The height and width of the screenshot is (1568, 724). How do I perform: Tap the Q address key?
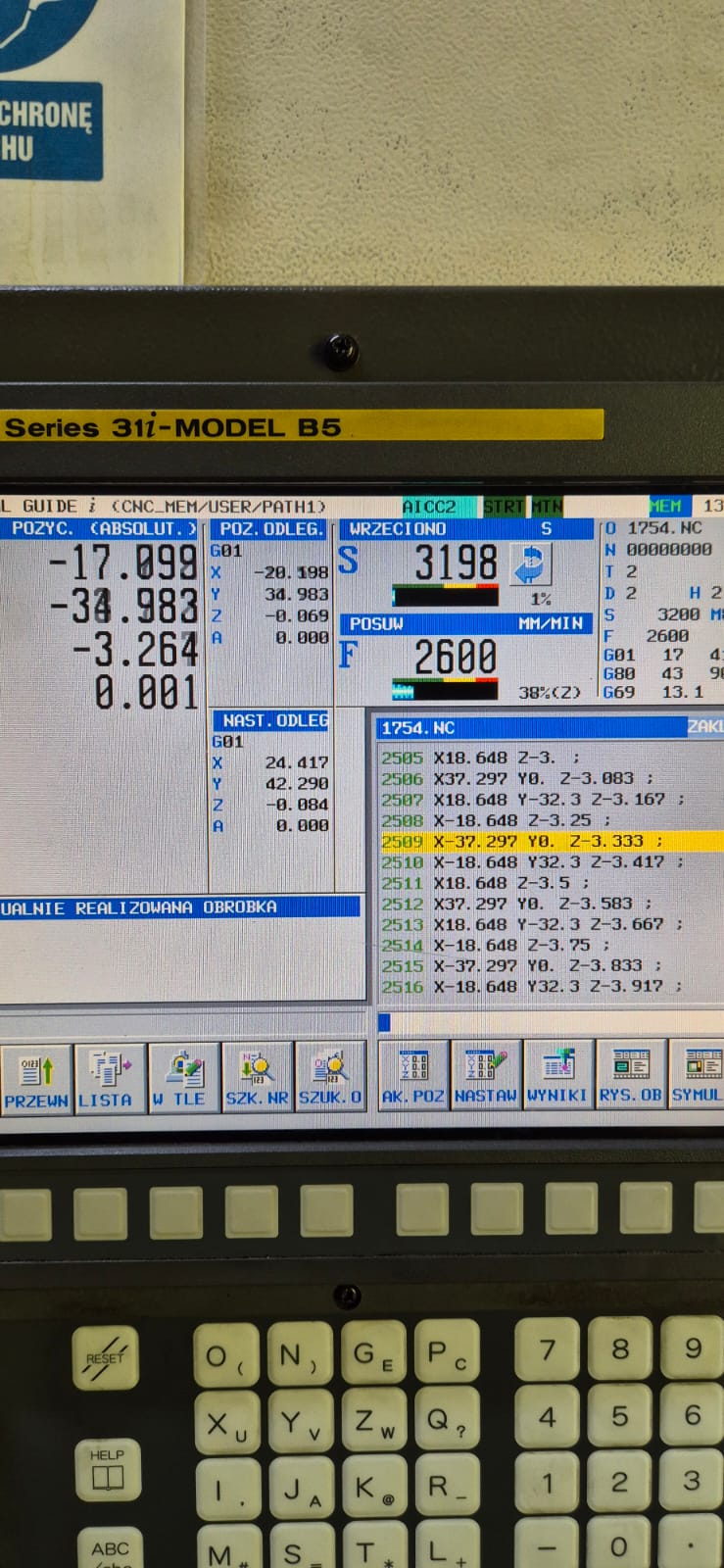click(x=447, y=1420)
